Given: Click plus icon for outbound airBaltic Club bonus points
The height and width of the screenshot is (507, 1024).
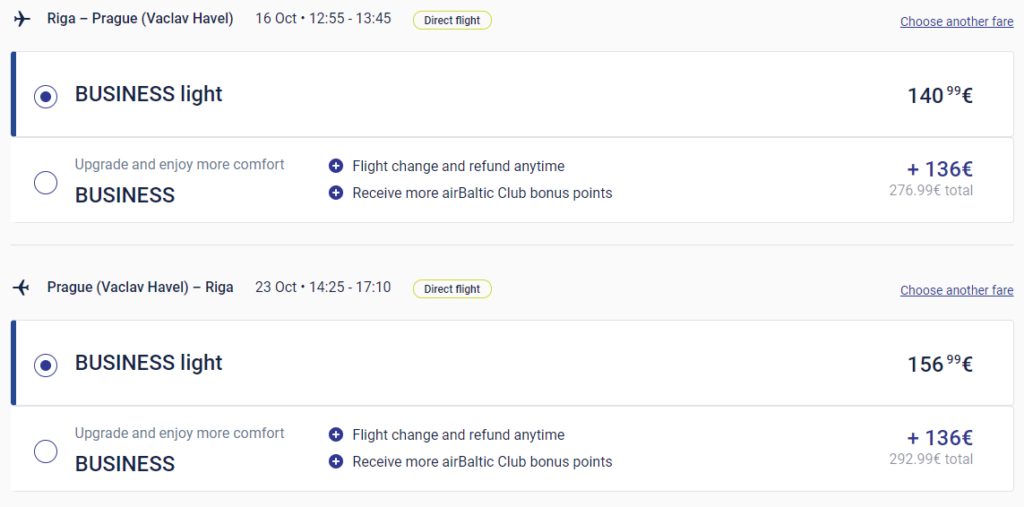Looking at the screenshot, I should tap(336, 193).
